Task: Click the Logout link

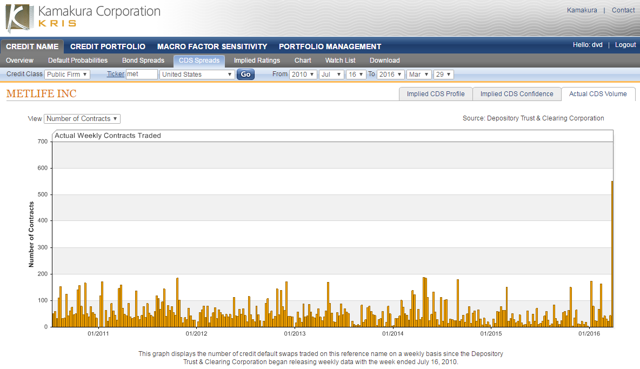Action: (625, 44)
